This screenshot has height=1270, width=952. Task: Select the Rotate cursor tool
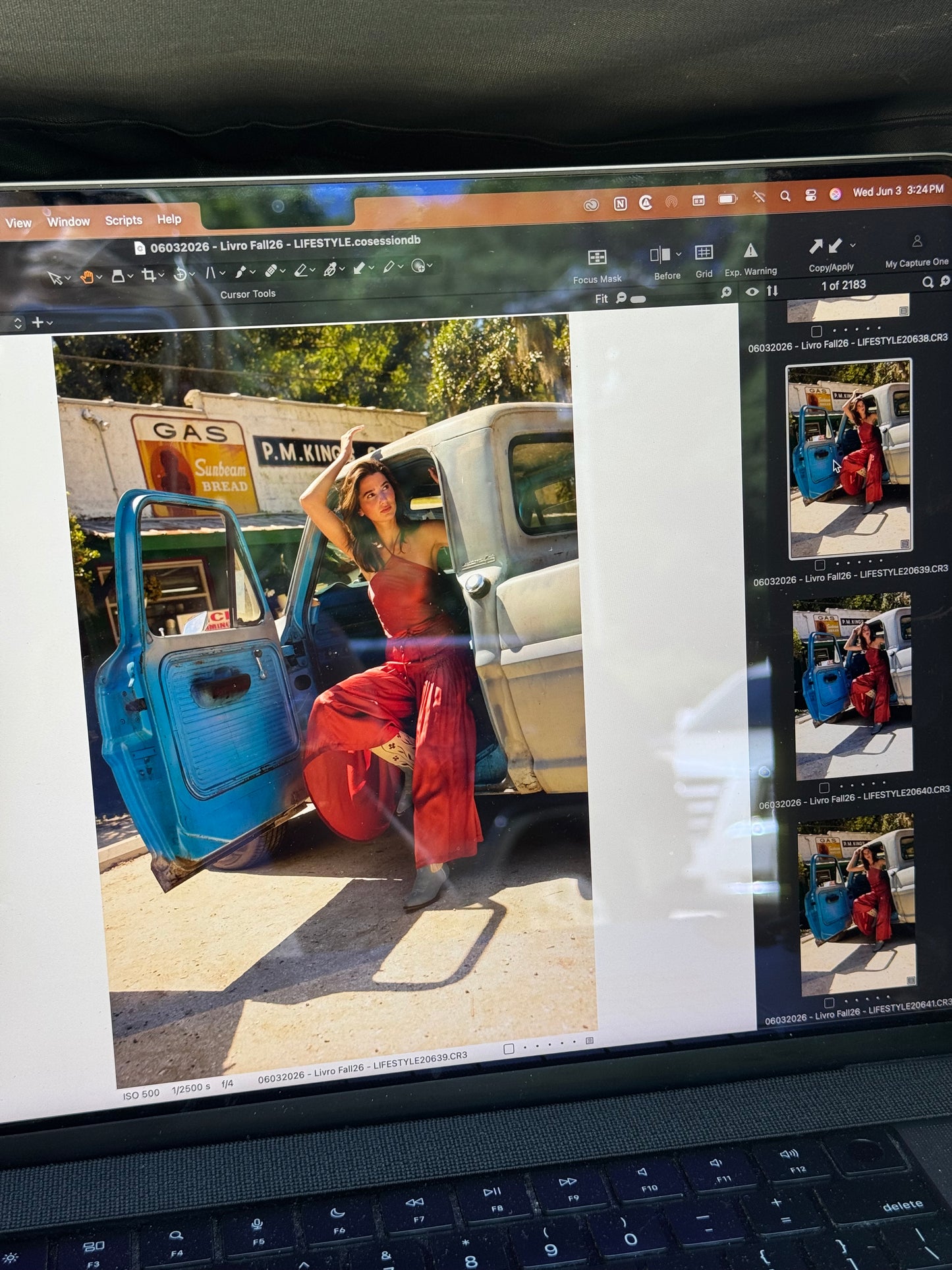click(x=179, y=274)
